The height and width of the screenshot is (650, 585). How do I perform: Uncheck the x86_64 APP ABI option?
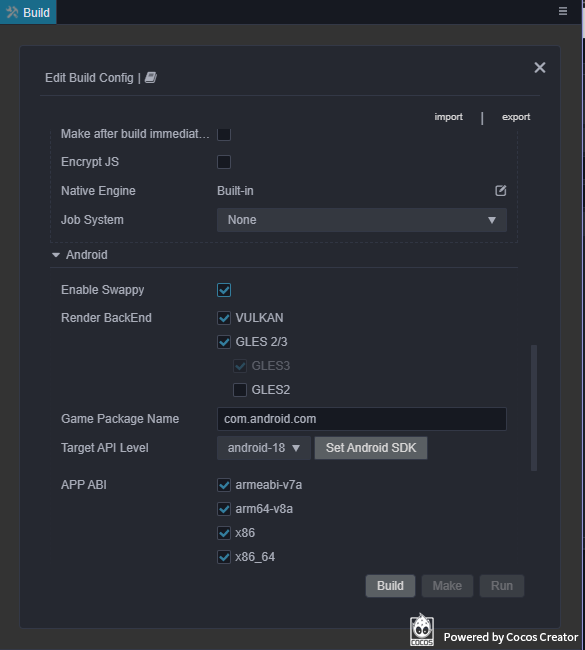coord(224,557)
